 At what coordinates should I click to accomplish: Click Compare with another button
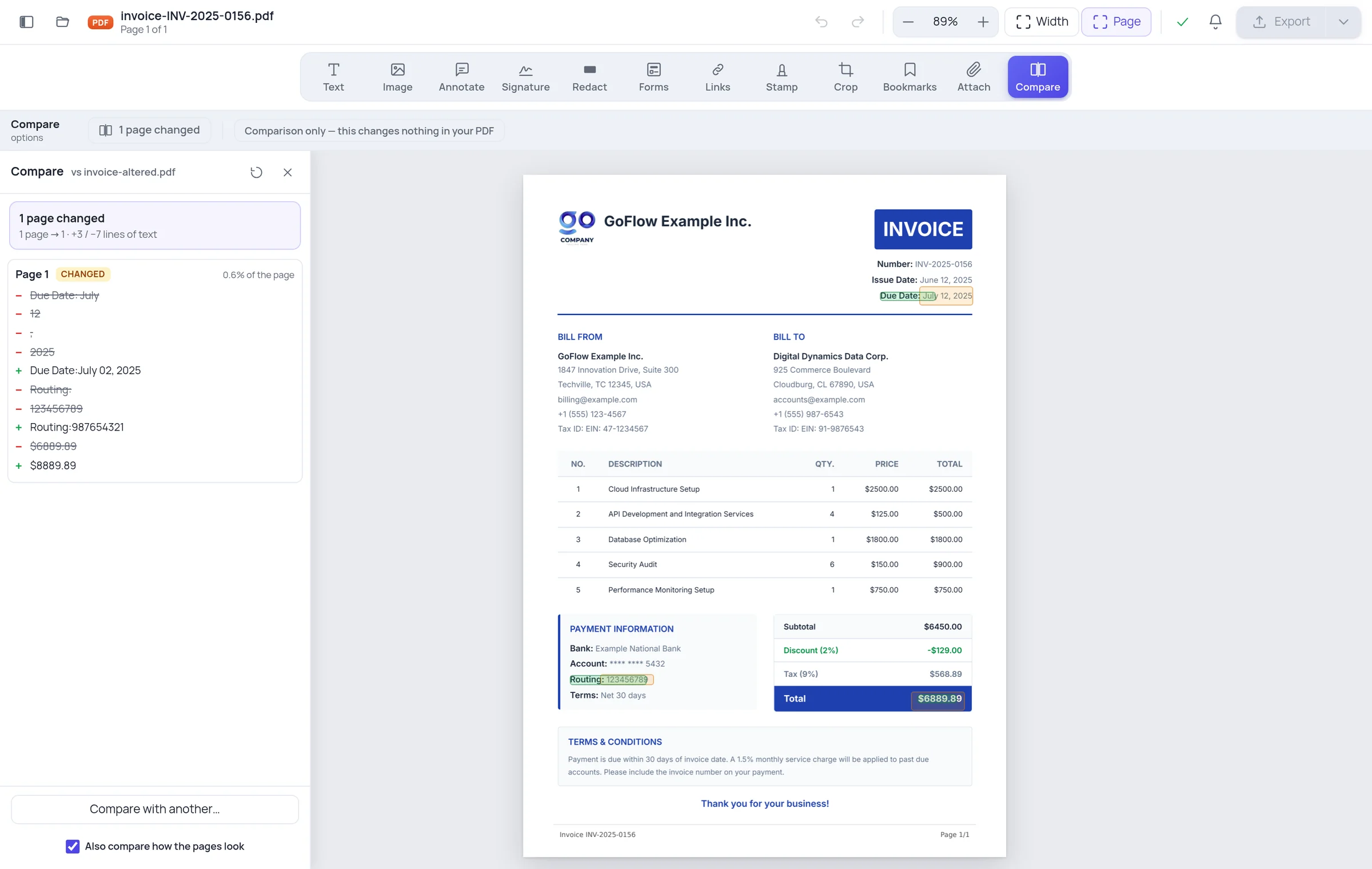tap(154, 809)
